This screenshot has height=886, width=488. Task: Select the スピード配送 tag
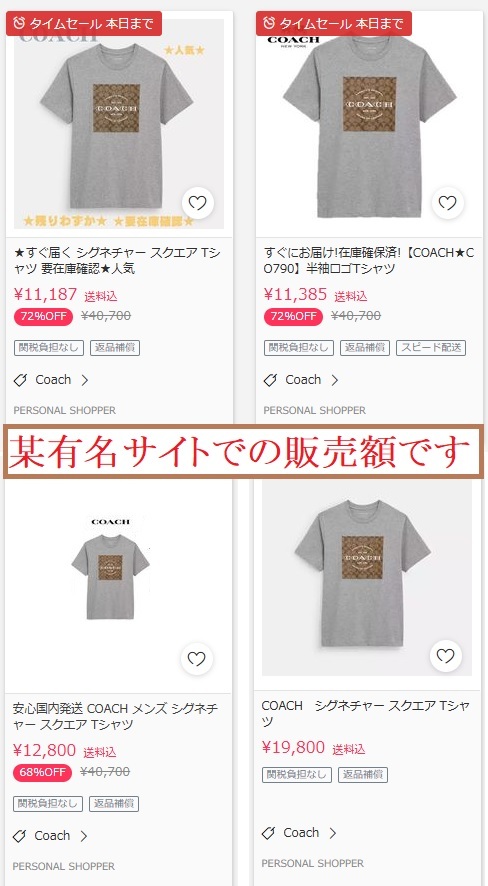431,348
